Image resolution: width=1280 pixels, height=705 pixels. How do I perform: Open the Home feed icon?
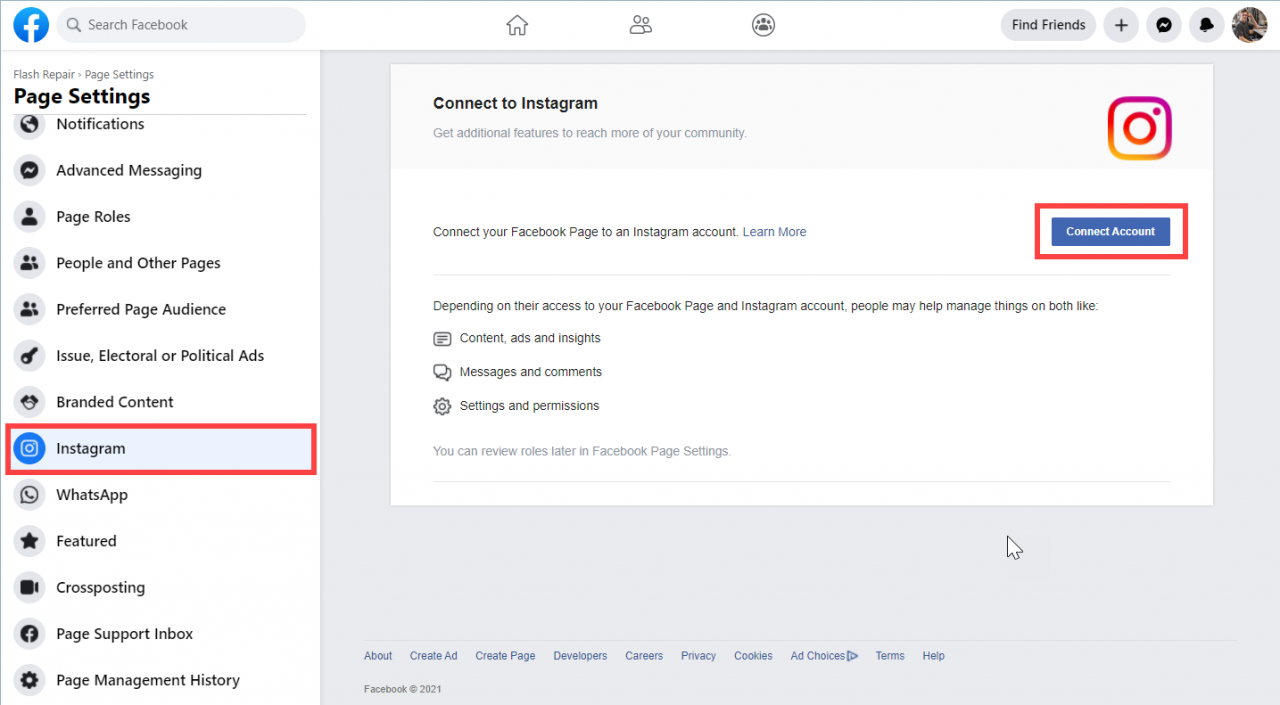pyautogui.click(x=517, y=25)
